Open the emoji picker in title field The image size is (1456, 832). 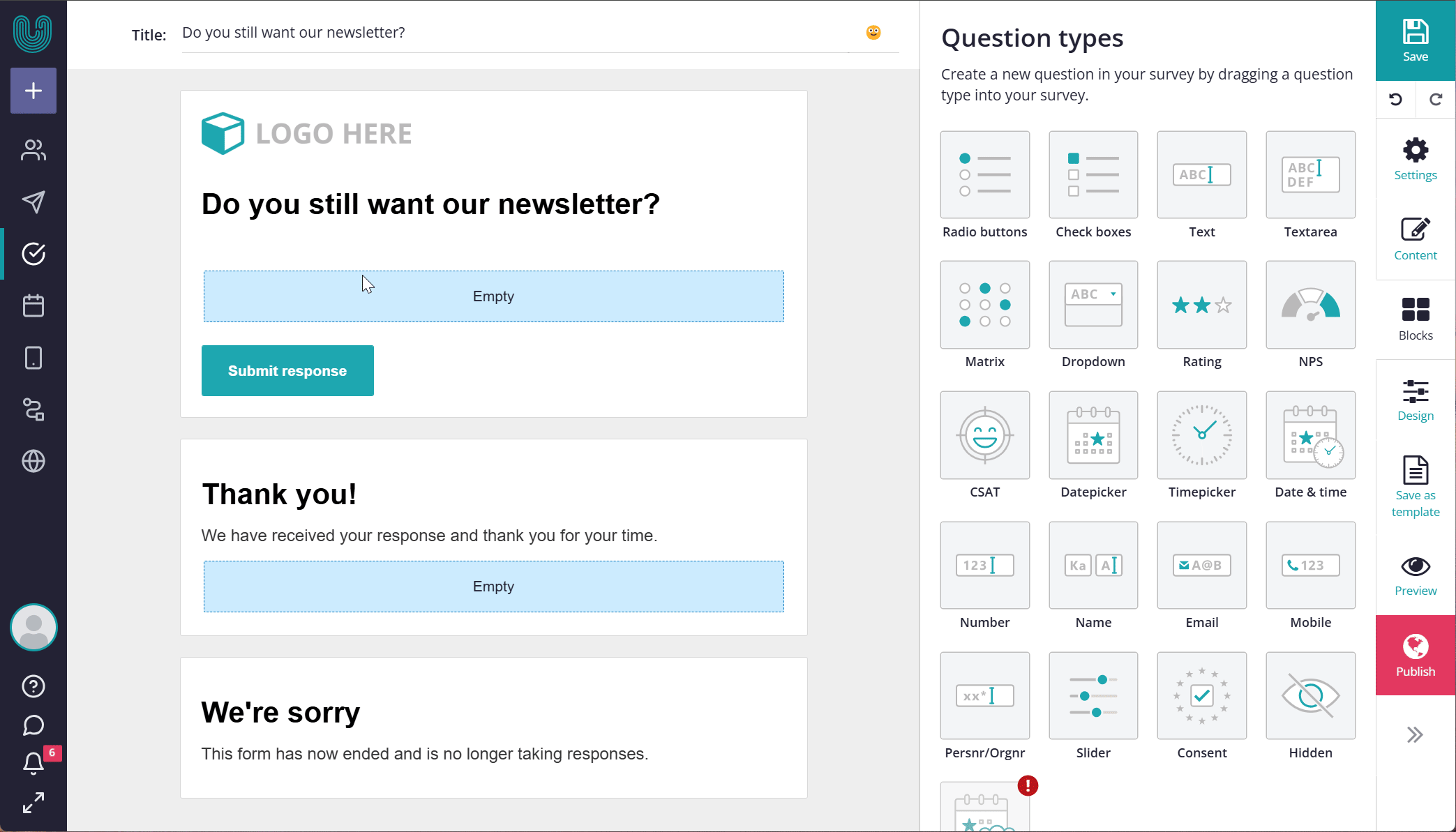(873, 33)
